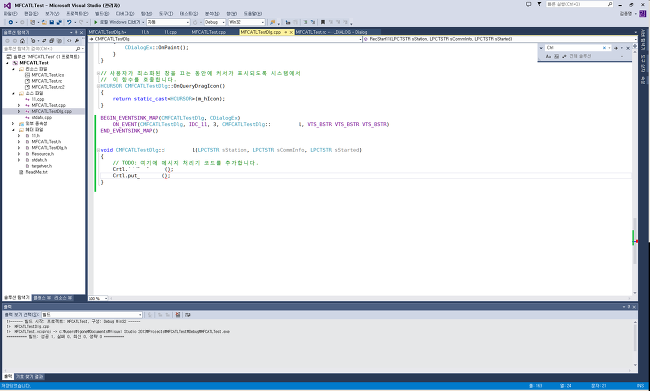650x391 pixels.
Task: Switch to the MFCATLTestDlg.h tab
Action: pyautogui.click(x=107, y=32)
